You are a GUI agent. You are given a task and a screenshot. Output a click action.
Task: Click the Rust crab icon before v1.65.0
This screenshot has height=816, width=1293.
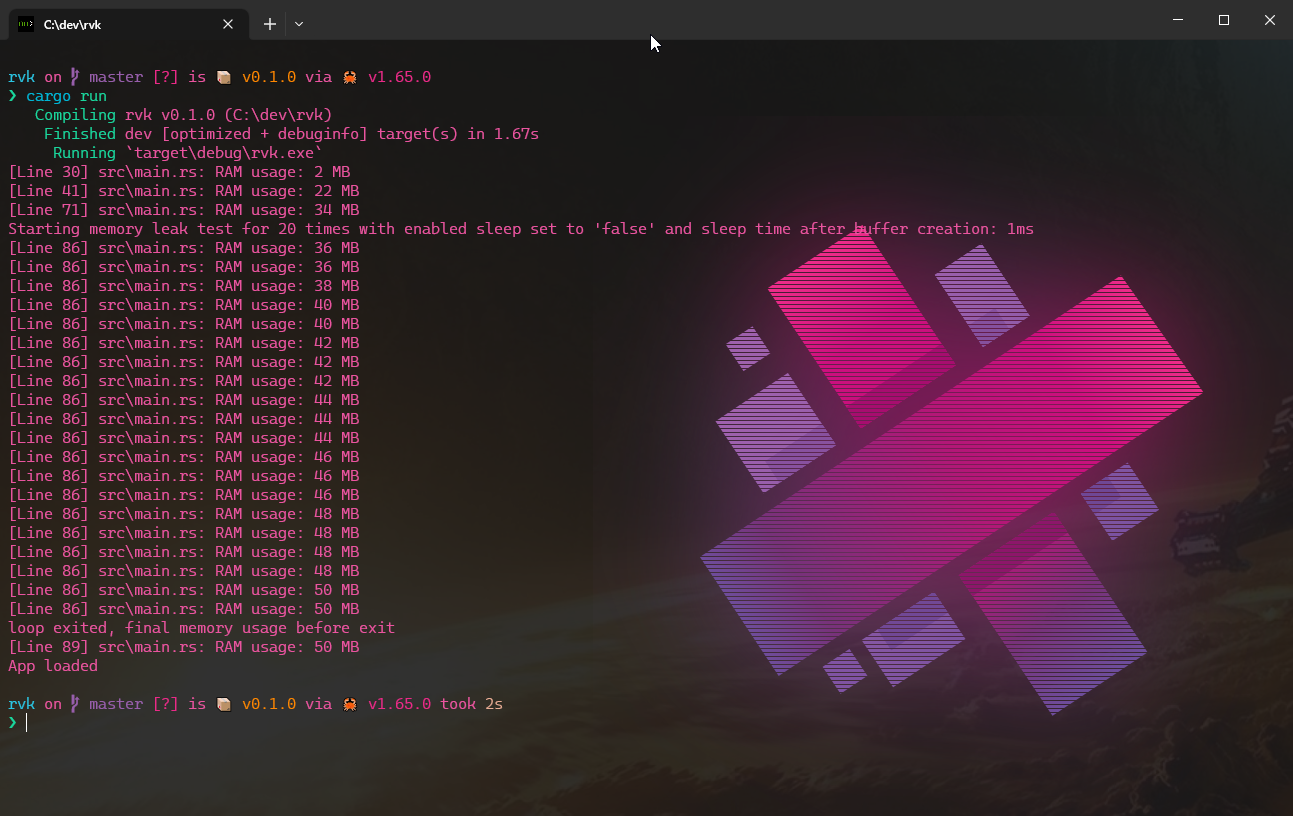pos(349,76)
